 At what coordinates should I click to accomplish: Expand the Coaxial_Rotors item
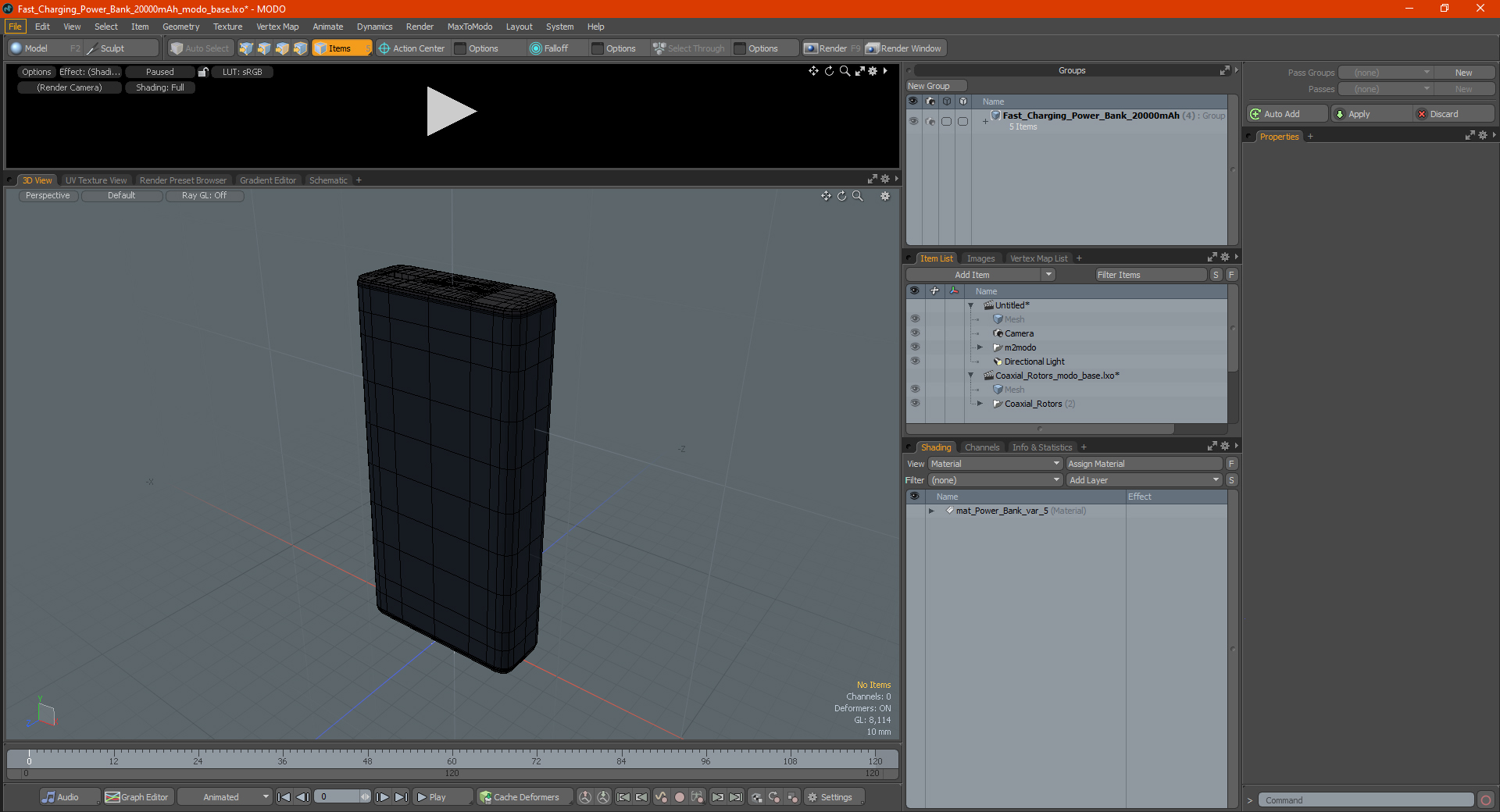(x=980, y=404)
